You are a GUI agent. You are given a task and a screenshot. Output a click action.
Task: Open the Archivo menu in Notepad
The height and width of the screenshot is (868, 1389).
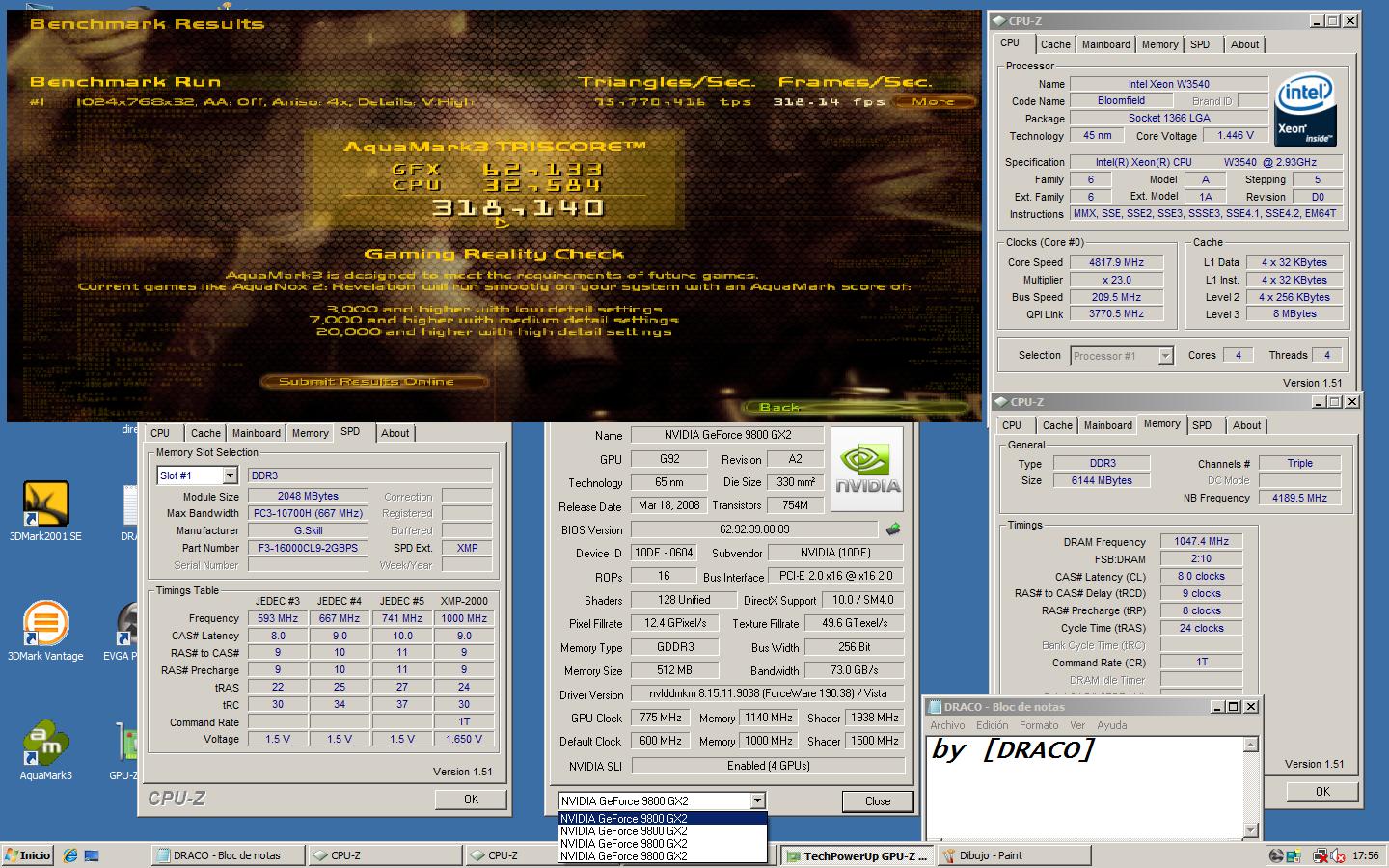click(947, 725)
